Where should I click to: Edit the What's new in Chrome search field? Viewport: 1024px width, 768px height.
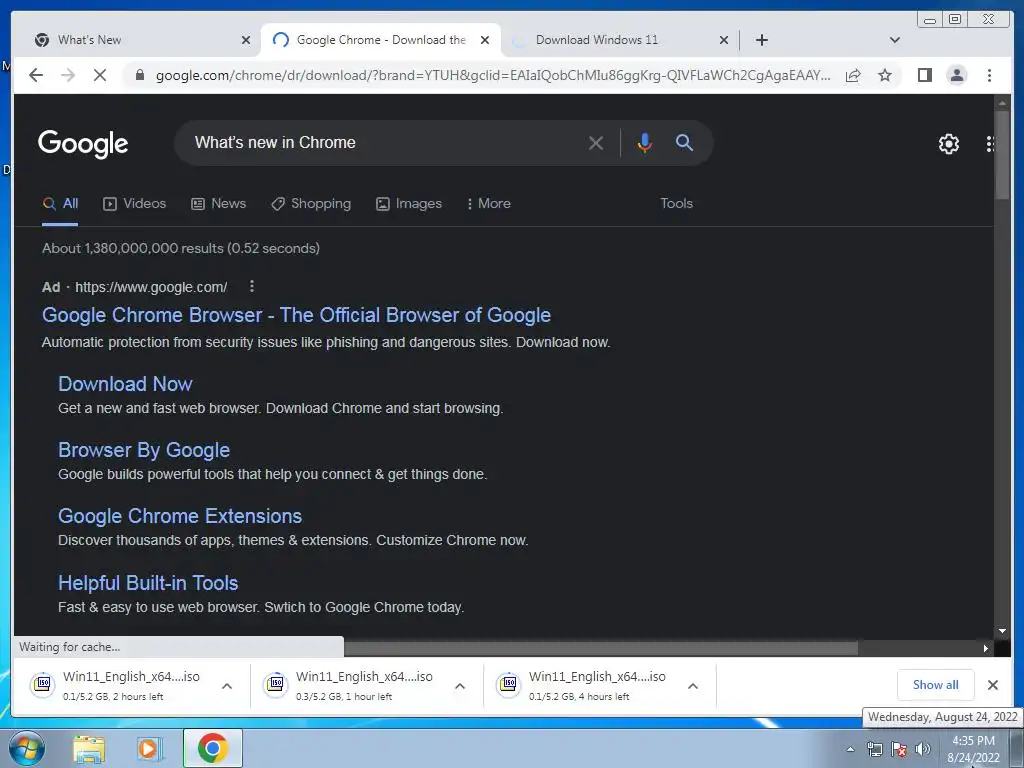(x=385, y=142)
